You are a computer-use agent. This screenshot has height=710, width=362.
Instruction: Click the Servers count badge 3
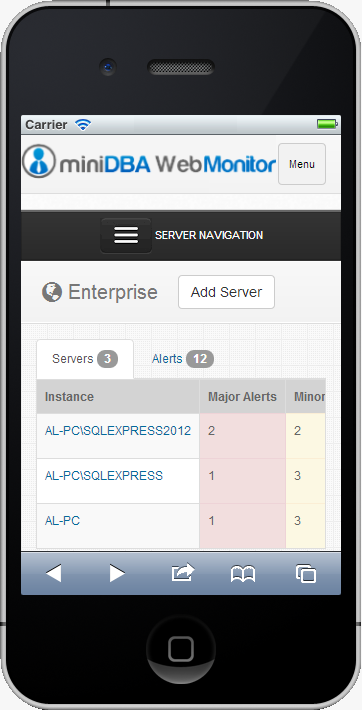[107, 359]
